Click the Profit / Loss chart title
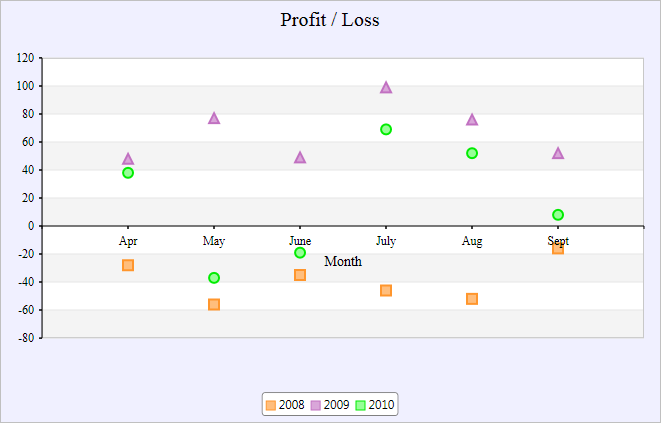 tap(330, 20)
